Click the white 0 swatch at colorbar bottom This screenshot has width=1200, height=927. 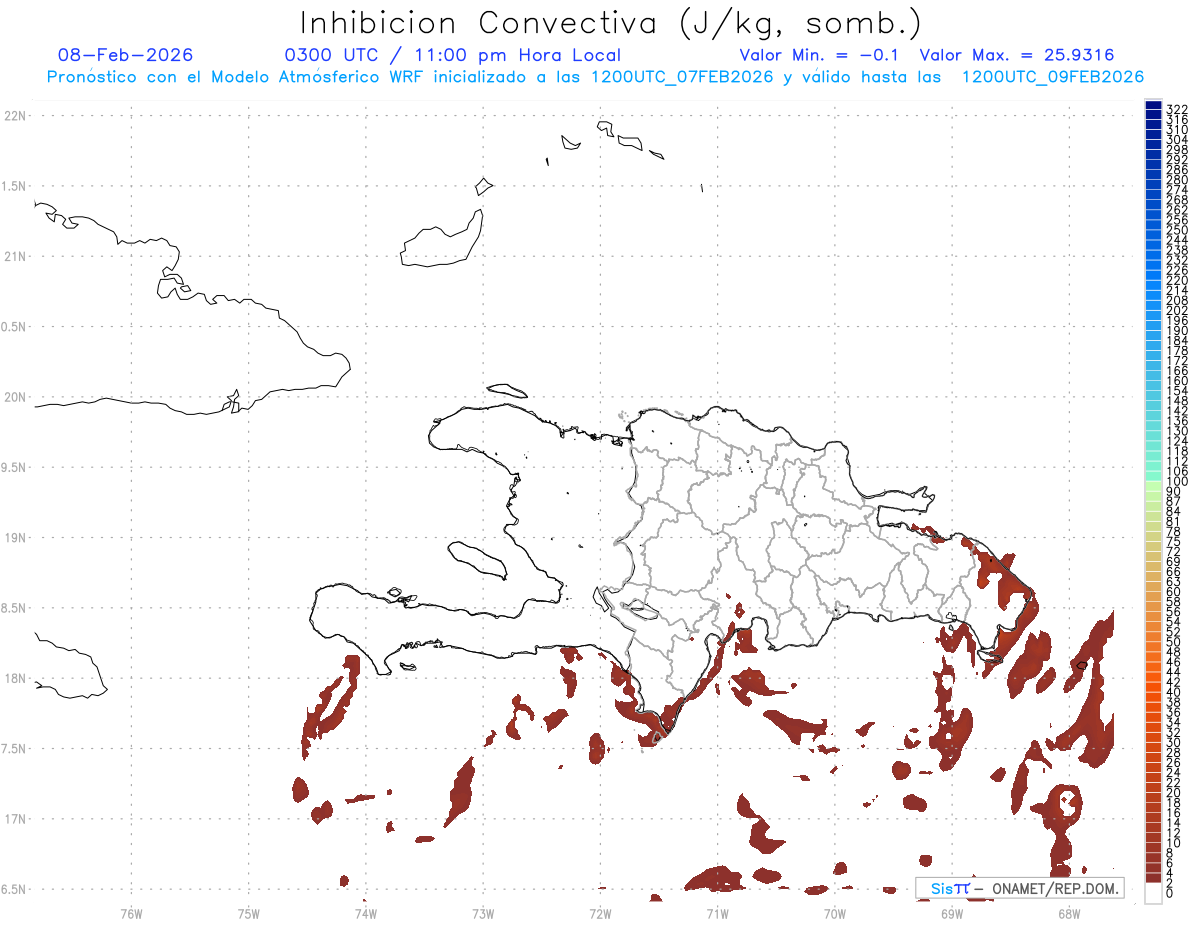[1153, 894]
